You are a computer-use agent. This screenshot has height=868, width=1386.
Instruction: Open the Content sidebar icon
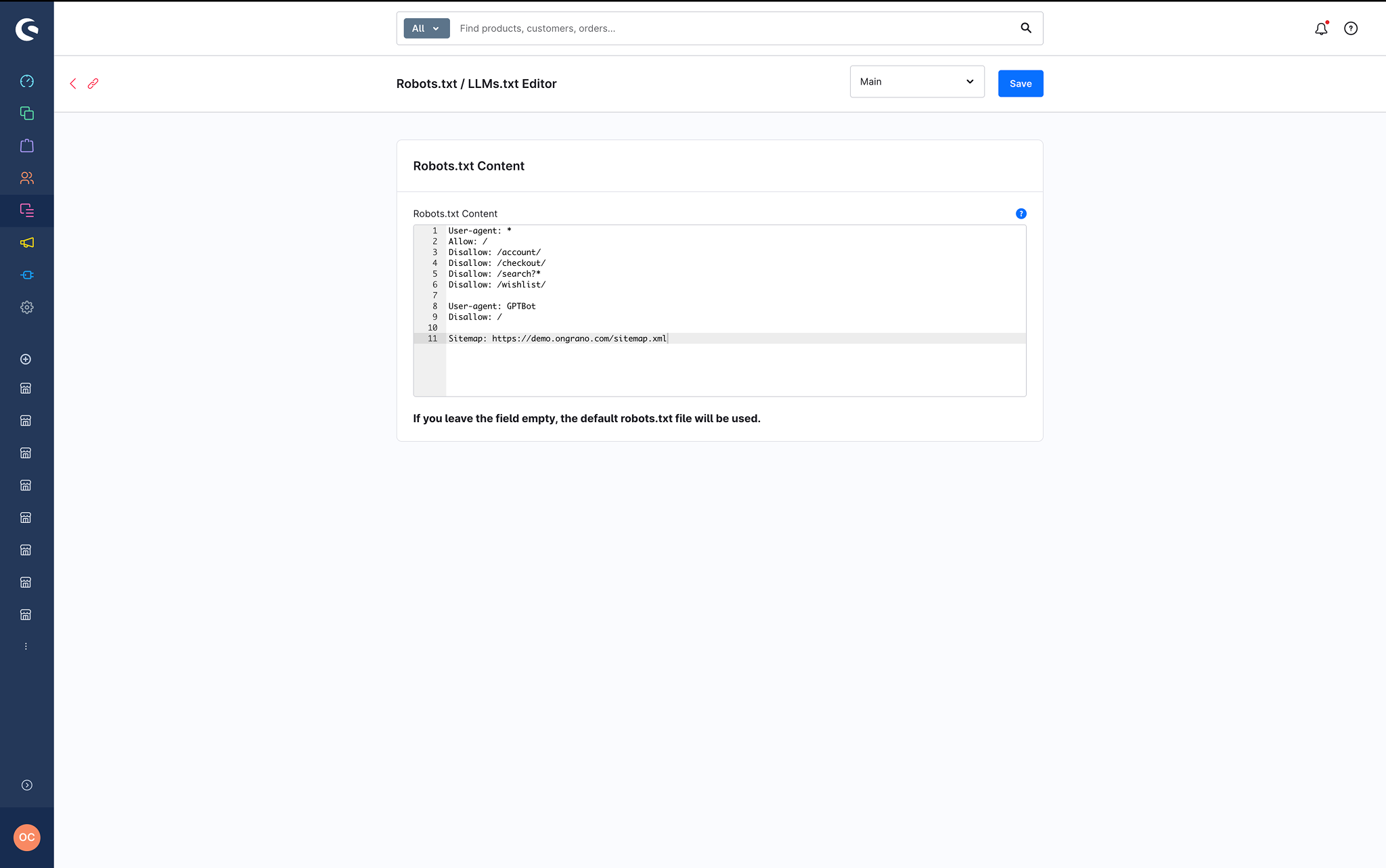(x=27, y=210)
